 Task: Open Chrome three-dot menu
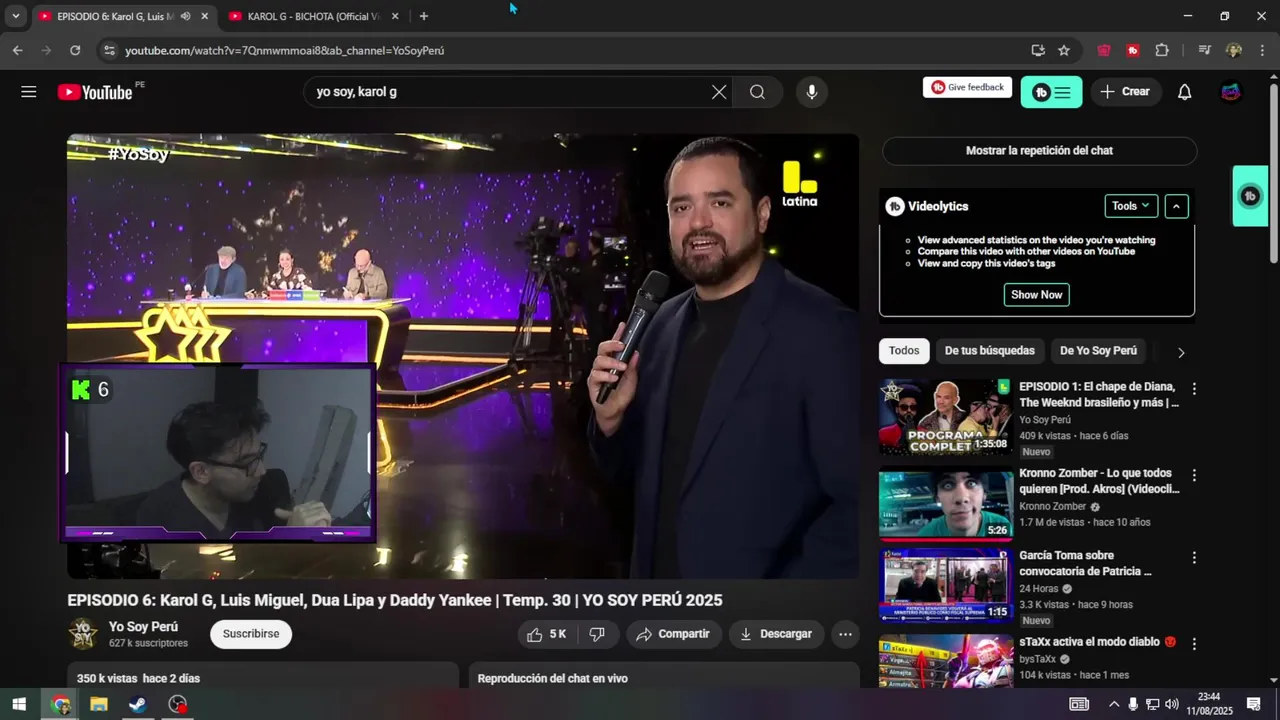1263,50
